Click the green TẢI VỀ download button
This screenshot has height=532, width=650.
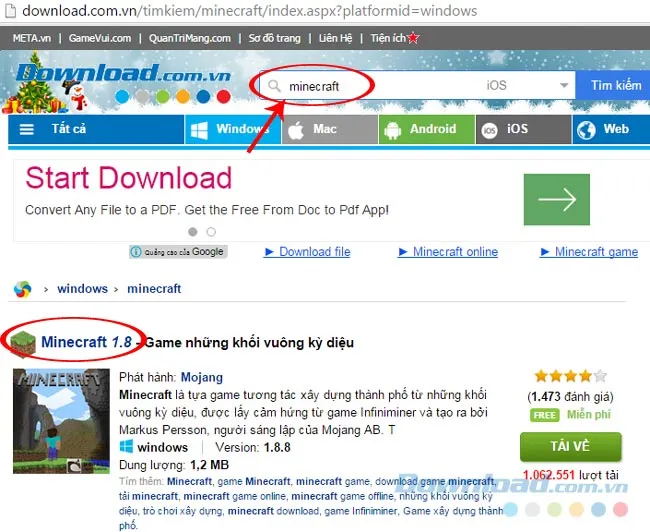pyautogui.click(x=570, y=446)
